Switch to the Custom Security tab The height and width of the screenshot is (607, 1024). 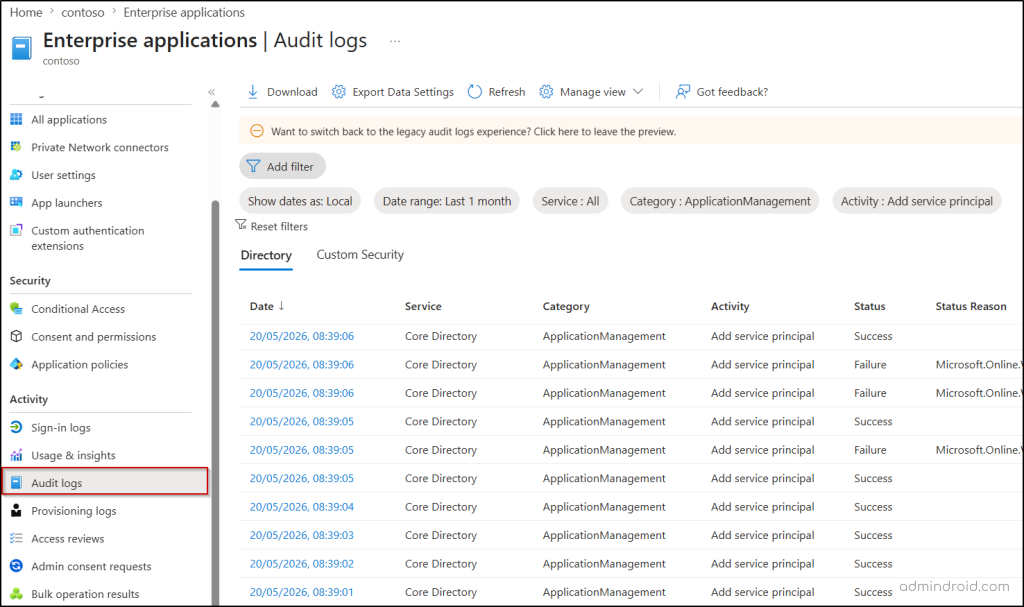360,255
